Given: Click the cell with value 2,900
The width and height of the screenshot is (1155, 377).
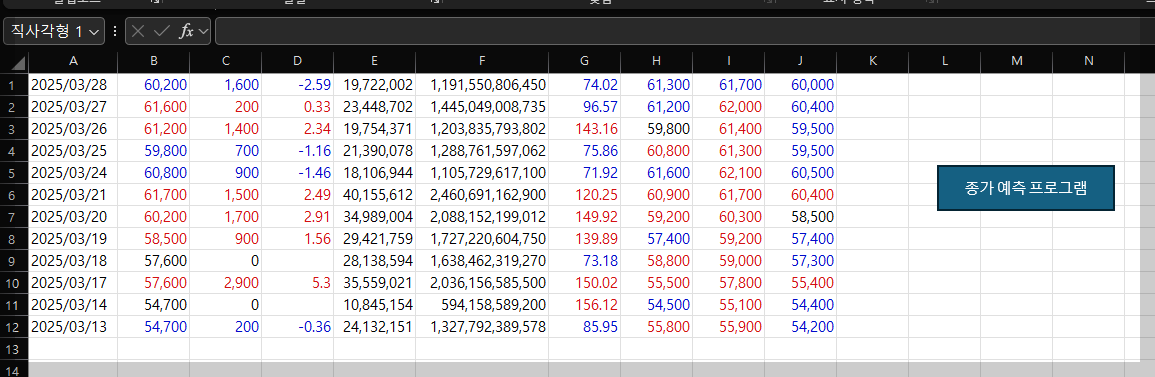Looking at the screenshot, I should (225, 283).
